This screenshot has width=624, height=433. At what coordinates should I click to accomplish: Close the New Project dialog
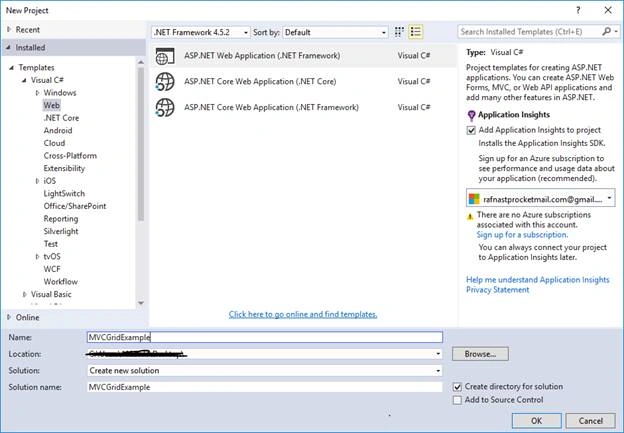pos(608,10)
